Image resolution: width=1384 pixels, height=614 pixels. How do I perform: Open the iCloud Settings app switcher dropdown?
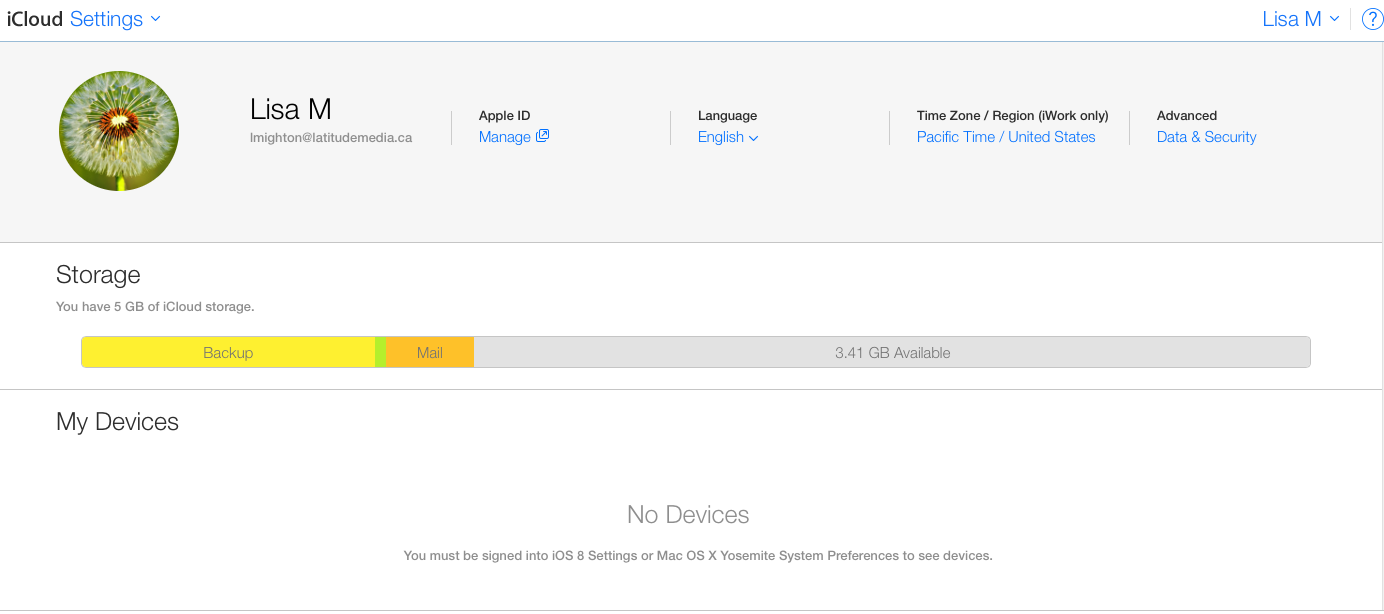click(x=115, y=19)
